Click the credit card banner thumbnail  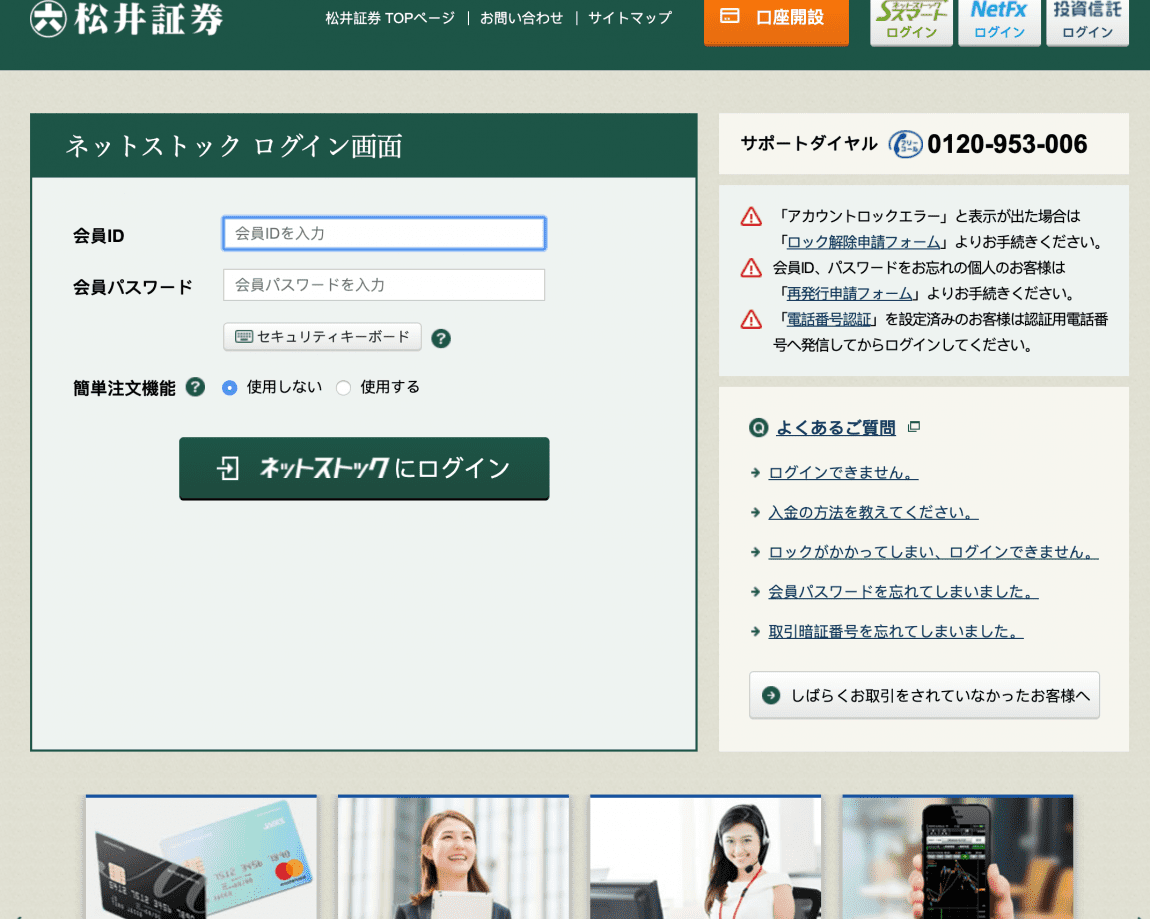click(x=201, y=857)
